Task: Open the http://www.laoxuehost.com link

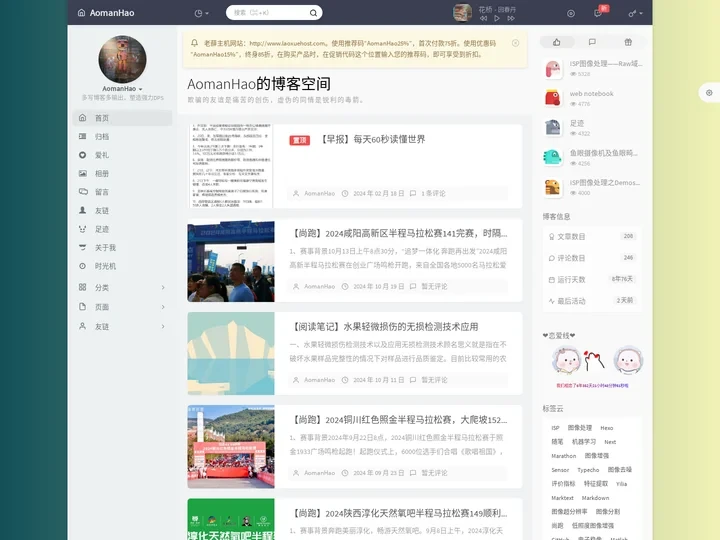Action: [287, 43]
